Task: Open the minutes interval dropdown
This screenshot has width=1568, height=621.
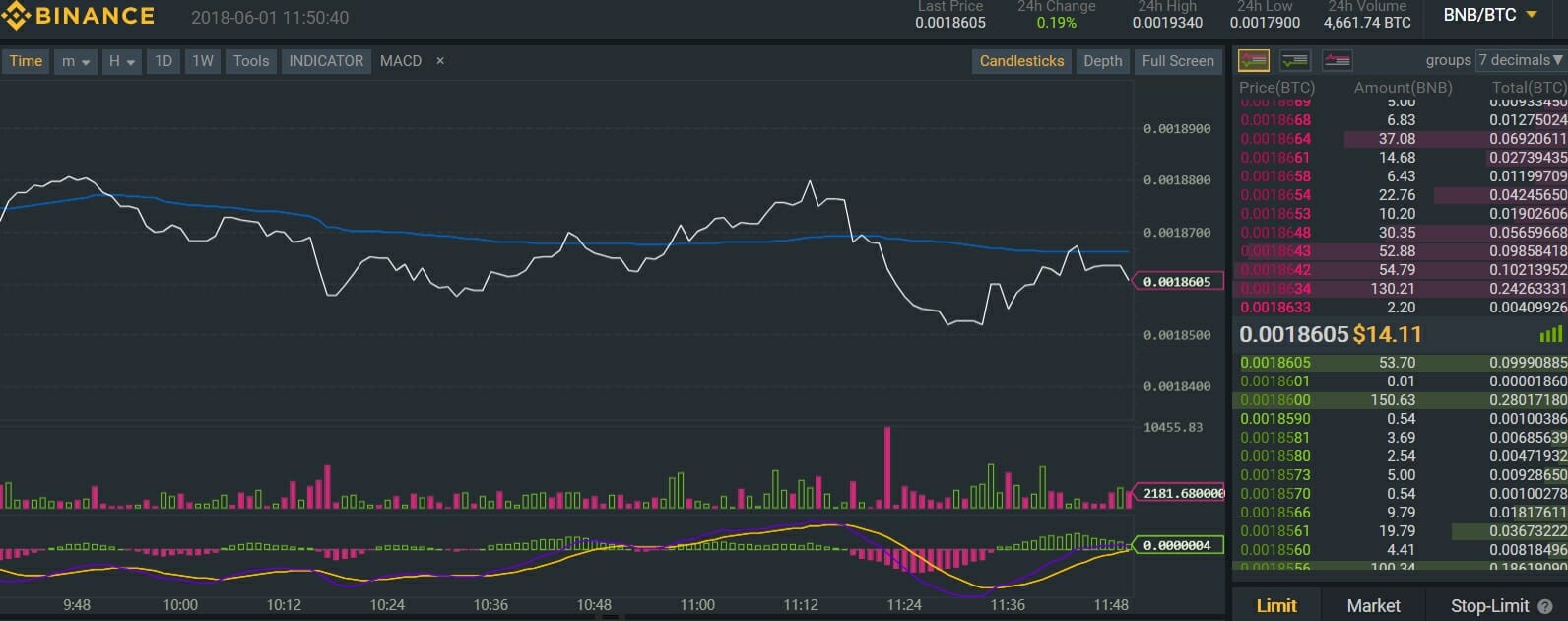Action: tap(76, 61)
